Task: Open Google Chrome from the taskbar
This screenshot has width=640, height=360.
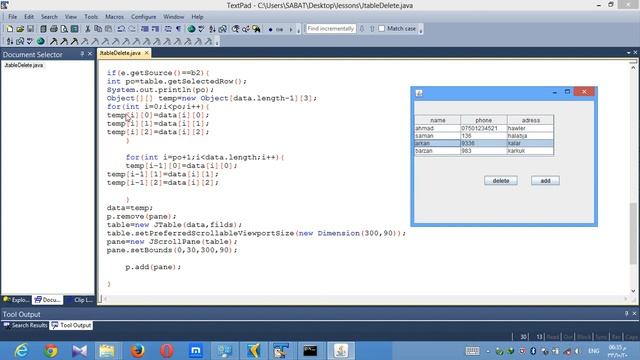Action: (51, 351)
